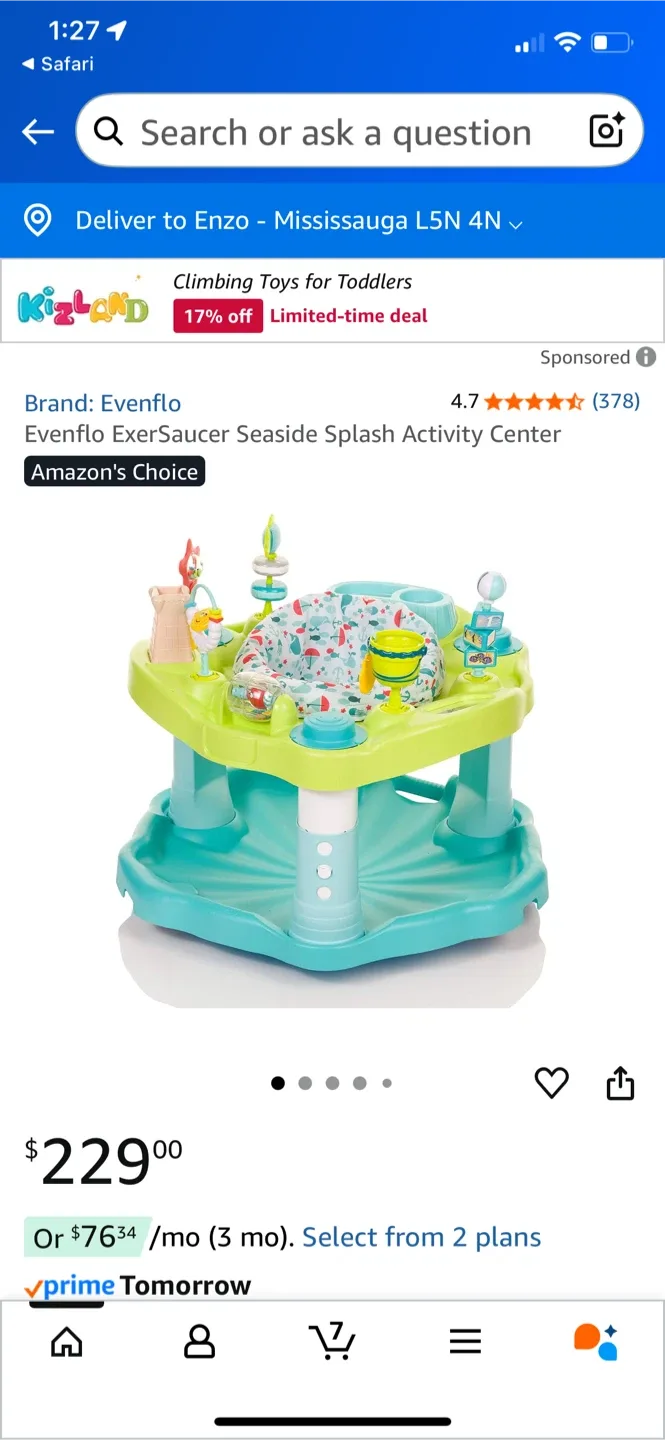The width and height of the screenshot is (665, 1440).
Task: Tap the back arrow icon
Action: click(x=38, y=132)
